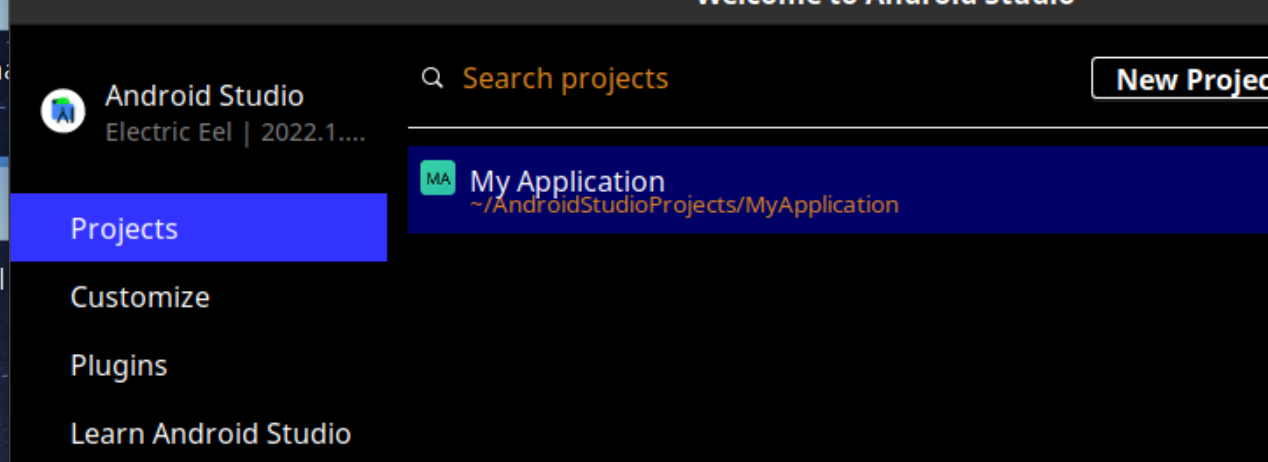Image resolution: width=1268 pixels, height=462 pixels.
Task: Click the ~/AndroidStudioProjects/MyApplication path text
Action: (684, 205)
